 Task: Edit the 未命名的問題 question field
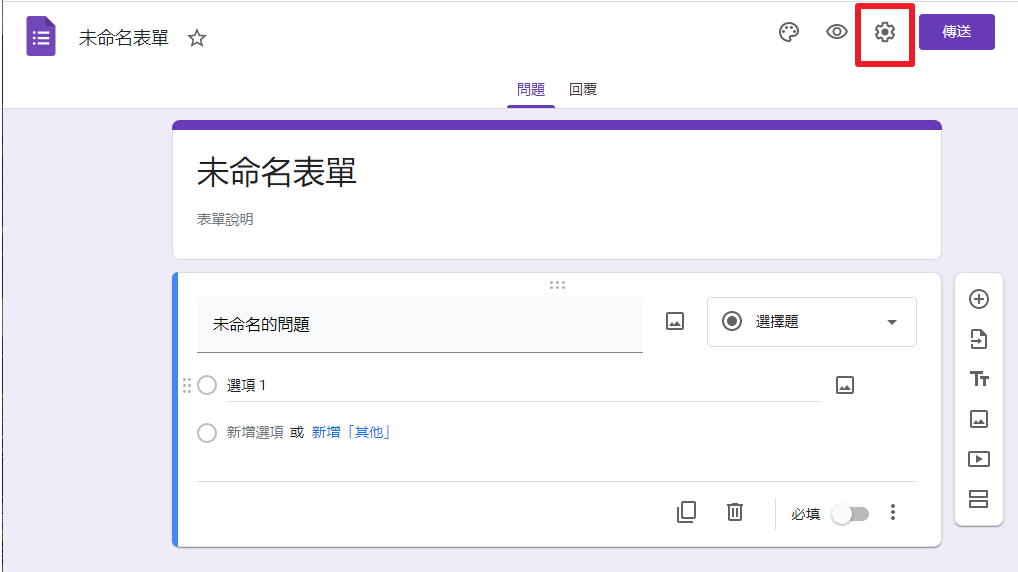tap(419, 325)
